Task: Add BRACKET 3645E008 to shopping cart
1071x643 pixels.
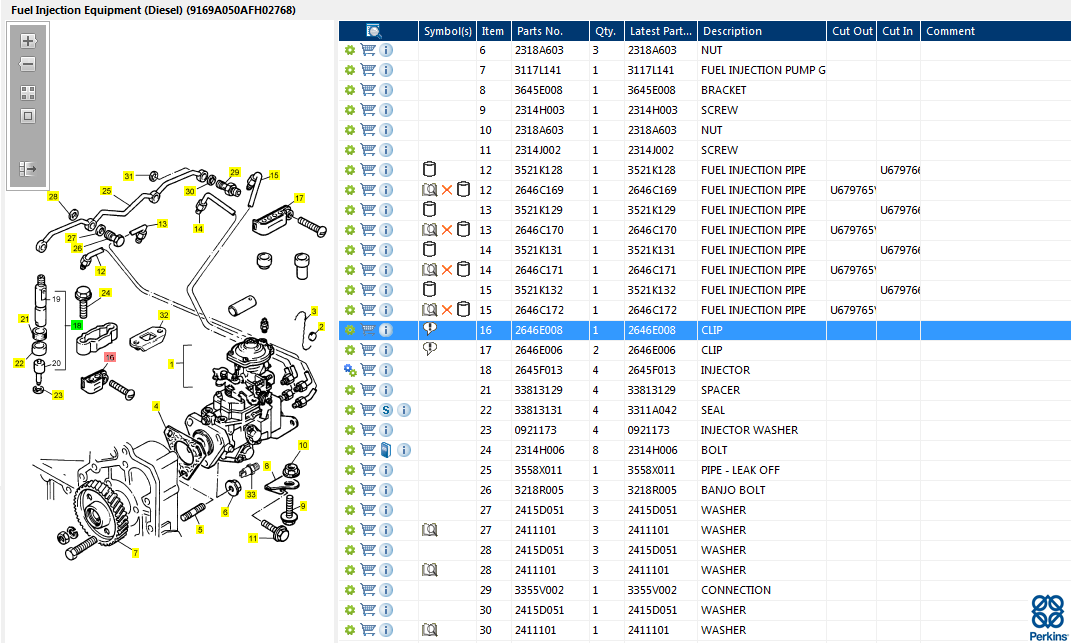Action: pos(368,90)
